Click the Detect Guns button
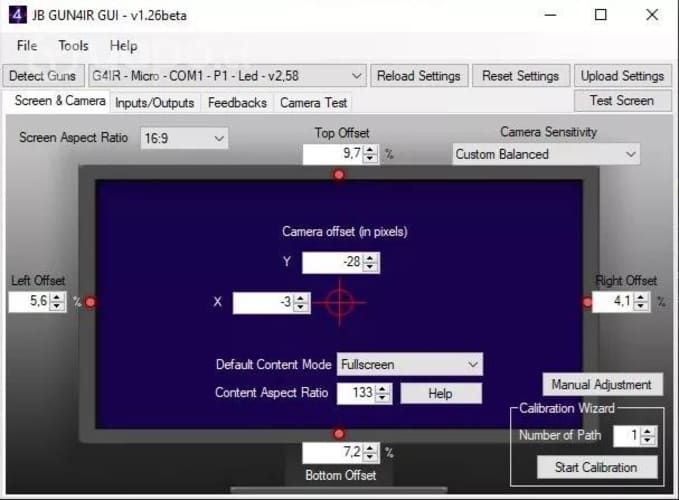 click(x=41, y=76)
